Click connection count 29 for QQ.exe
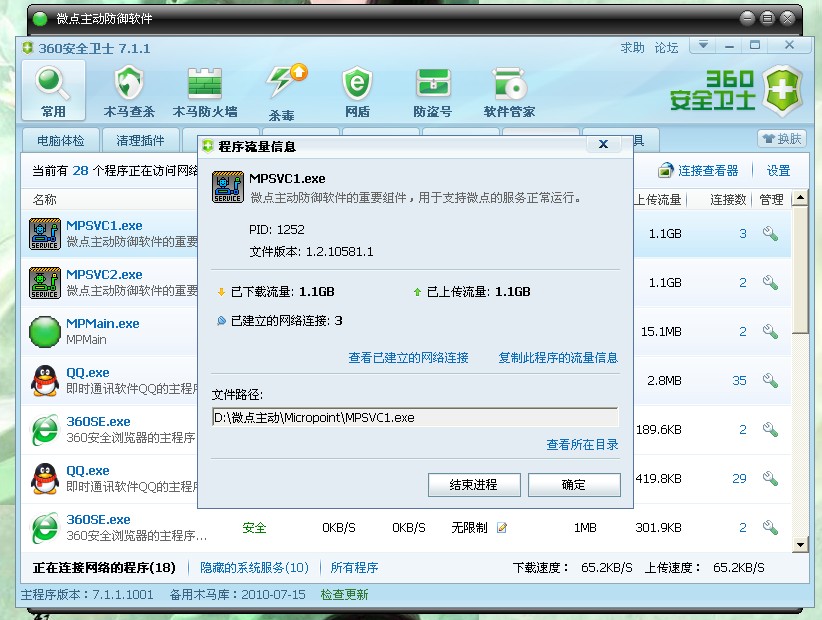This screenshot has width=822, height=620. click(x=739, y=478)
